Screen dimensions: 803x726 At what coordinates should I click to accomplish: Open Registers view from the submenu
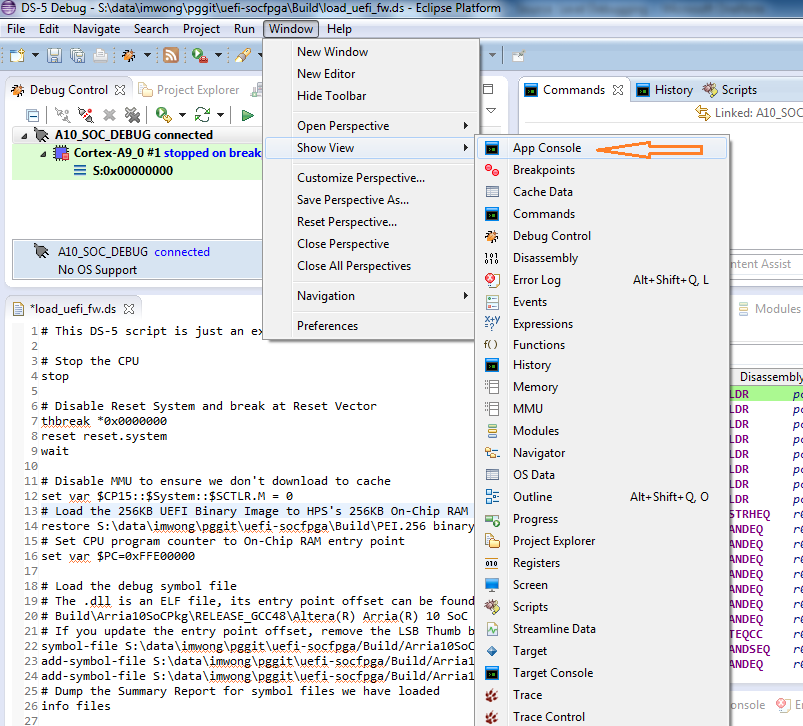tap(536, 563)
